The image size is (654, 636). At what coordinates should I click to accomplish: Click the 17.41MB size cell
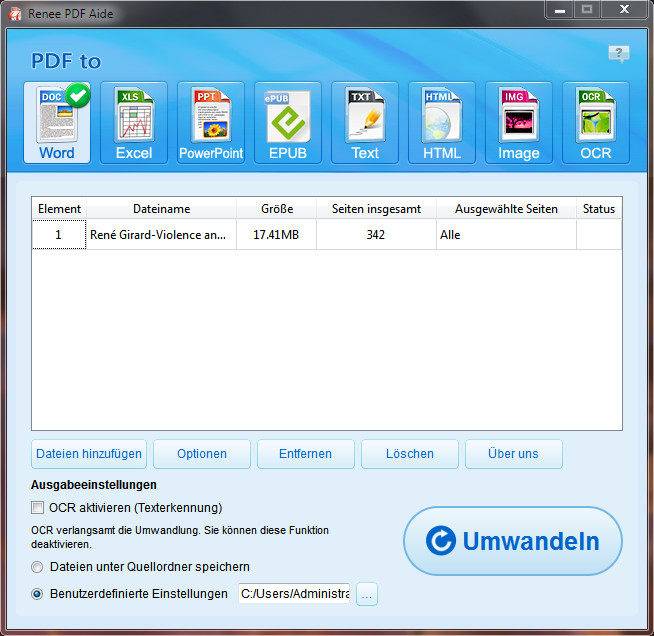click(276, 235)
